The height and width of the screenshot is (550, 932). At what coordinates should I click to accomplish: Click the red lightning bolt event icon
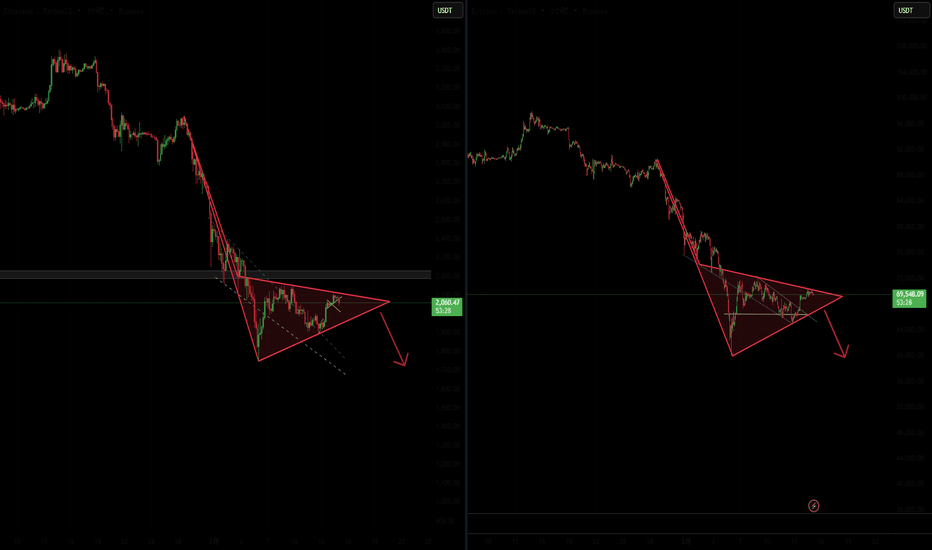coord(814,506)
